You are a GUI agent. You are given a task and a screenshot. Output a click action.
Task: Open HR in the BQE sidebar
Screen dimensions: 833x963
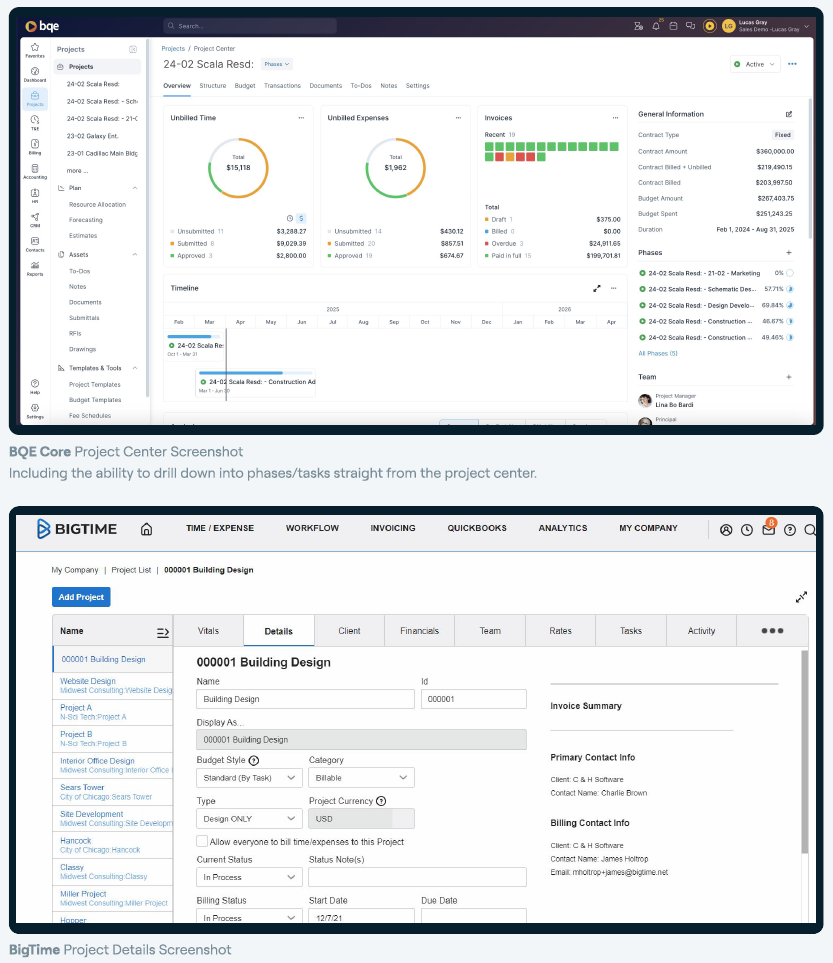(35, 196)
